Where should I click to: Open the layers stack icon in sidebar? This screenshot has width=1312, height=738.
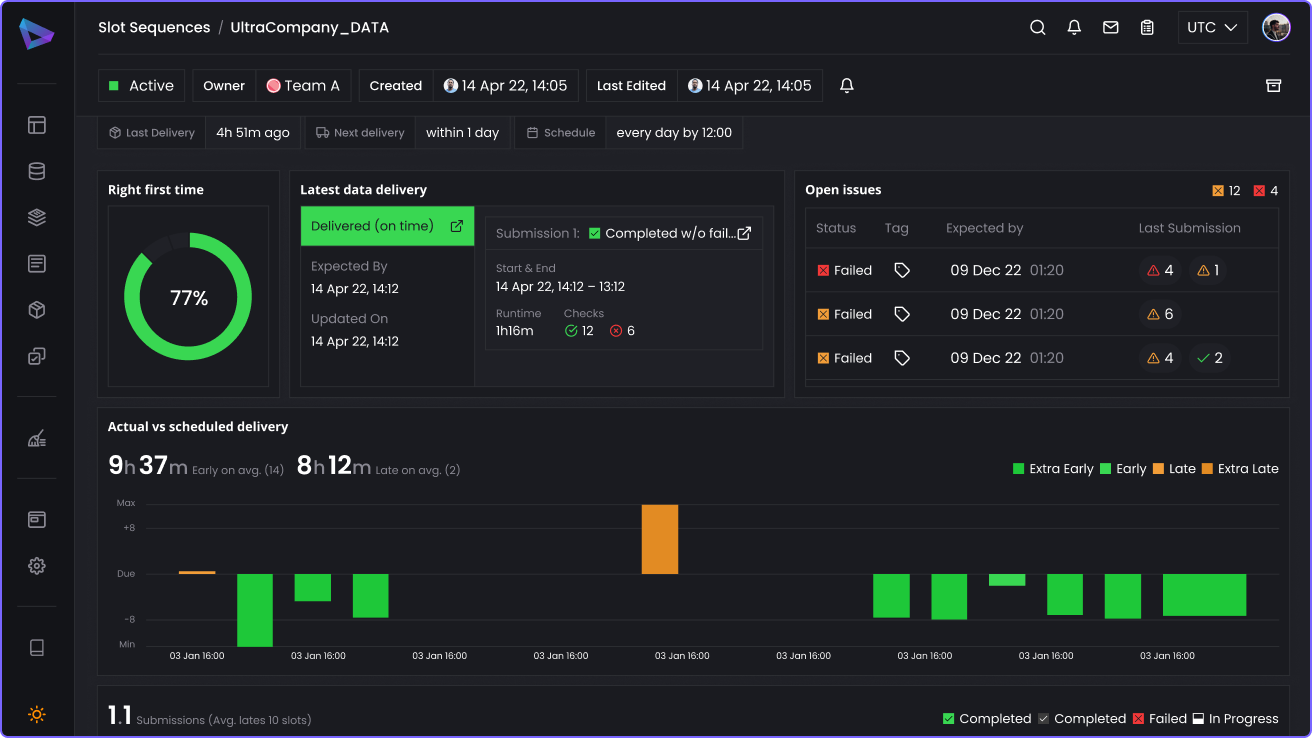(x=37, y=218)
